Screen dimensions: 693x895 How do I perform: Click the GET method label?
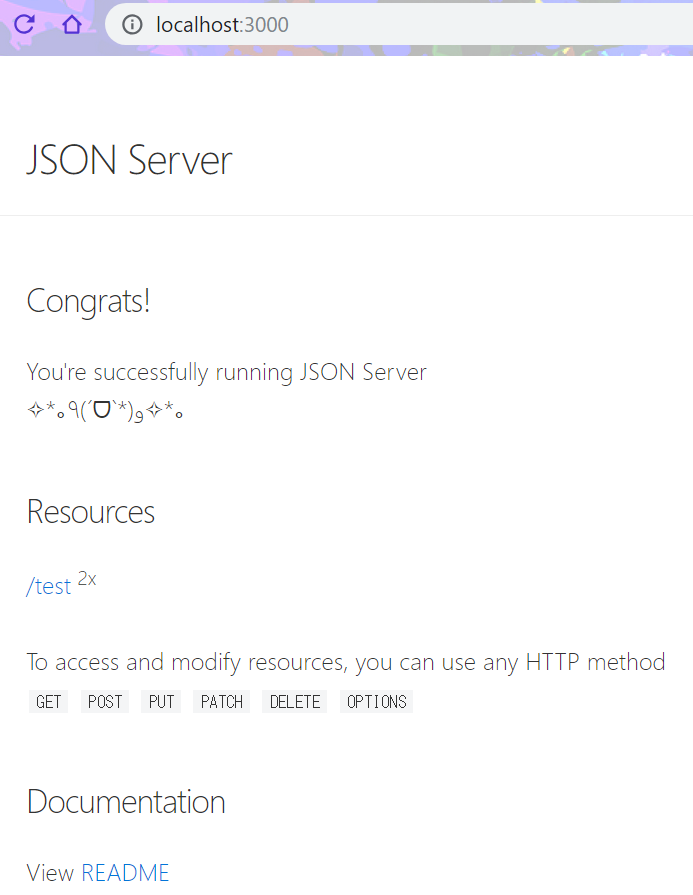pos(49,702)
